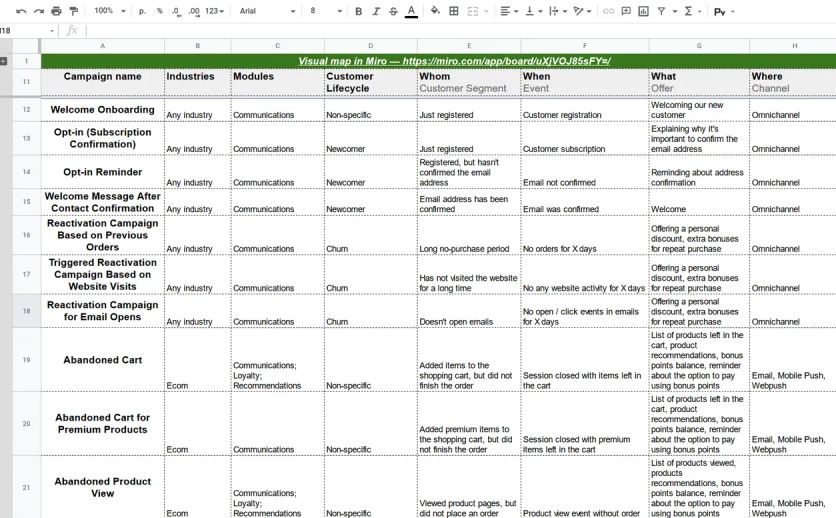Select the 'Customer Lifecycle' header cell
This screenshot has width=836, height=518.
coord(371,82)
